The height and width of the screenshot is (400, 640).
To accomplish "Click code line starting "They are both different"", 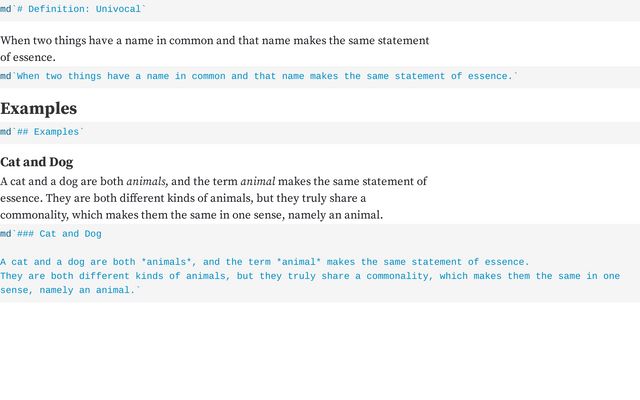I will click(x=310, y=276).
